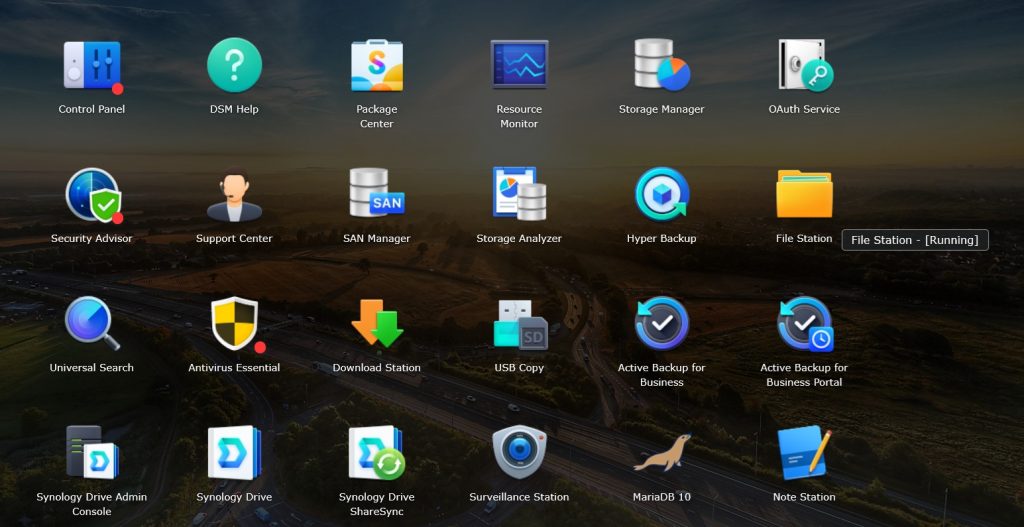Open MariaDB 10 seal icon
This screenshot has width=1024, height=527.
(662, 453)
